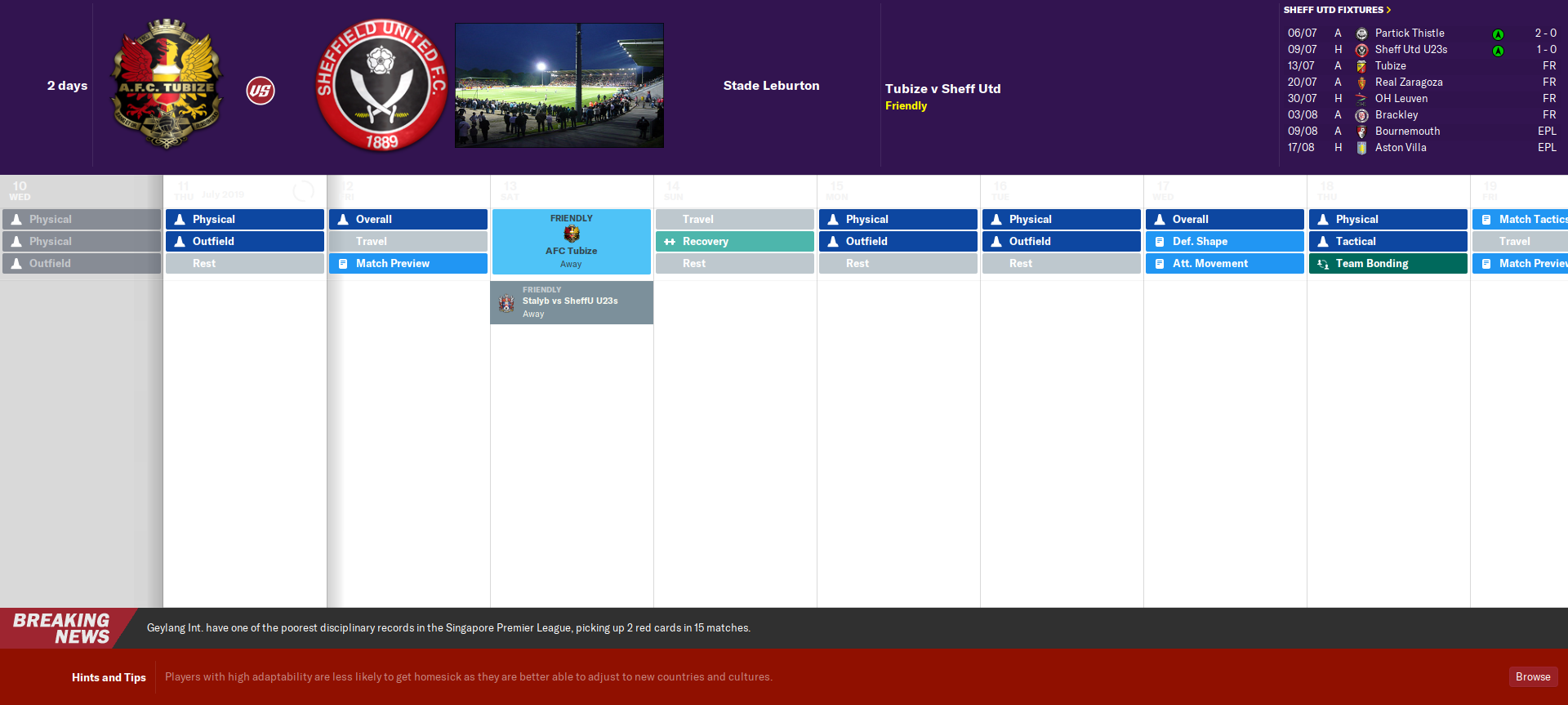
Task: Click the Def. Shape session icon
Action: (x=1160, y=242)
